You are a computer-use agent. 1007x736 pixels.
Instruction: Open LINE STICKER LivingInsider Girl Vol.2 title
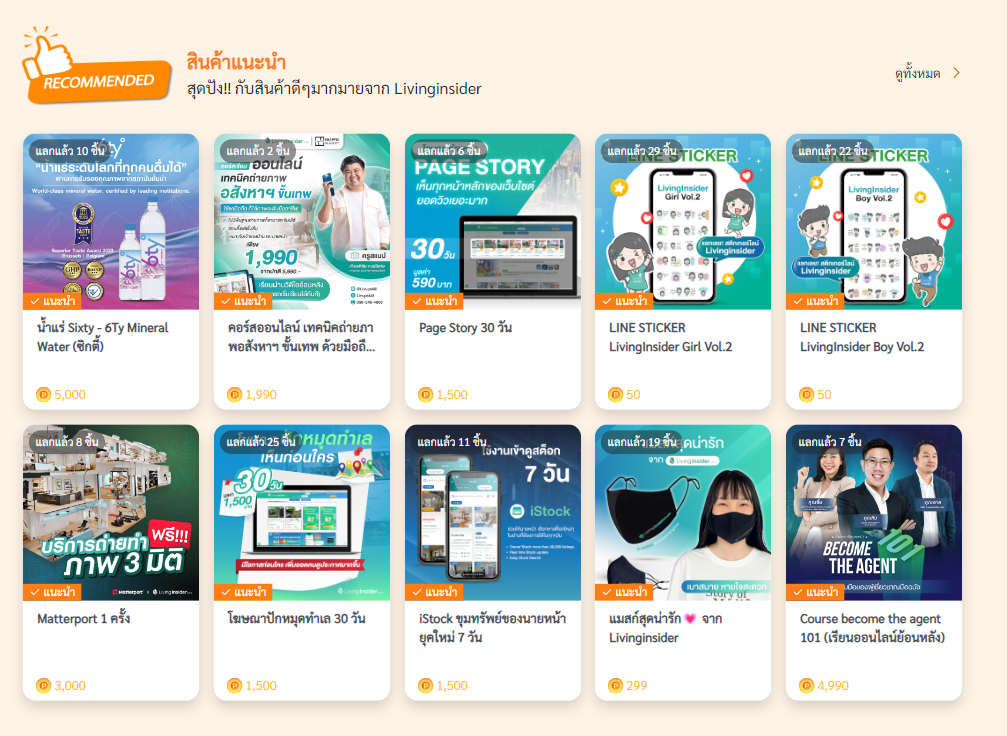click(670, 337)
